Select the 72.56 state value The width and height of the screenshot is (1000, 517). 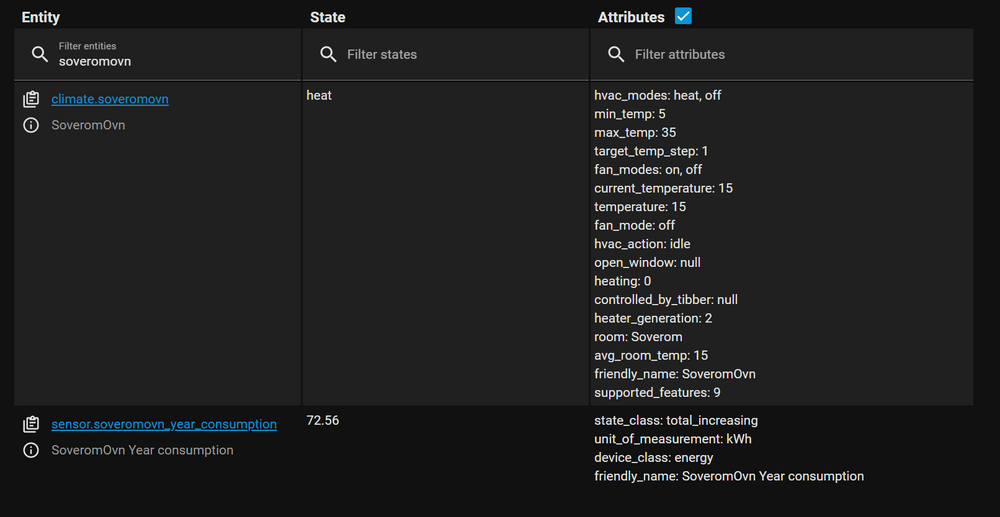[323, 420]
